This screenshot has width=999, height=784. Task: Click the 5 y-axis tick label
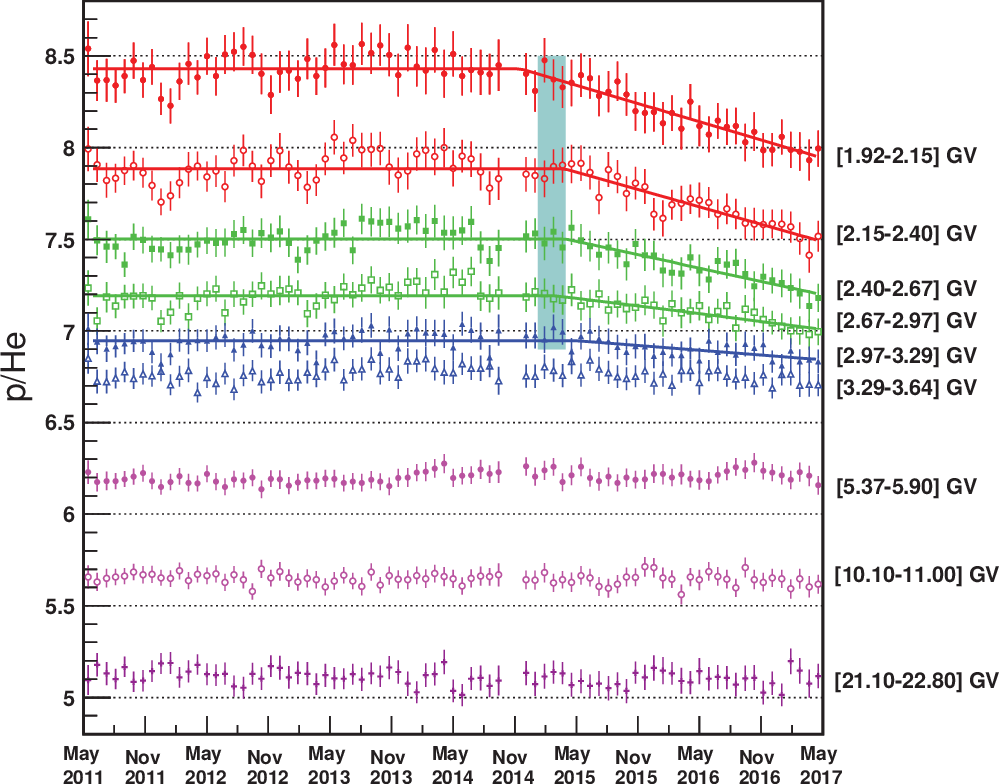[68, 699]
